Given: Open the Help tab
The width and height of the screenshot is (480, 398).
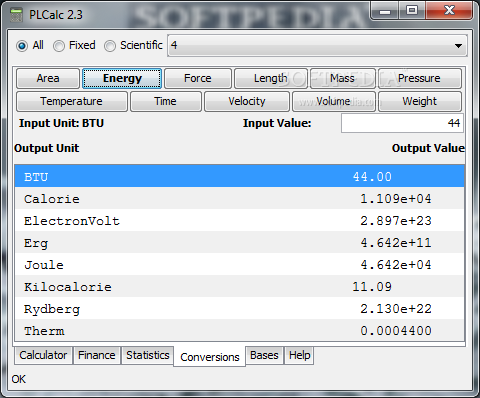Looking at the screenshot, I should (x=299, y=355).
